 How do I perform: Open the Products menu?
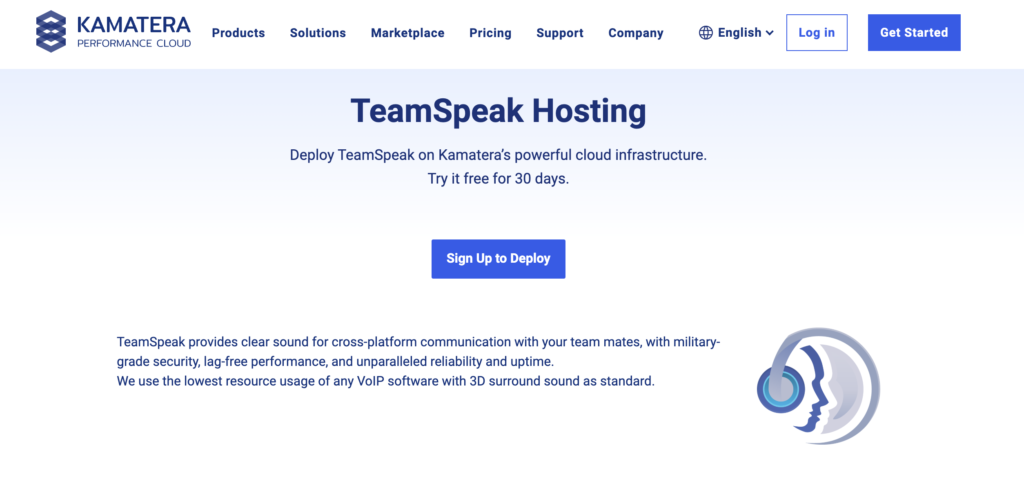pos(238,33)
